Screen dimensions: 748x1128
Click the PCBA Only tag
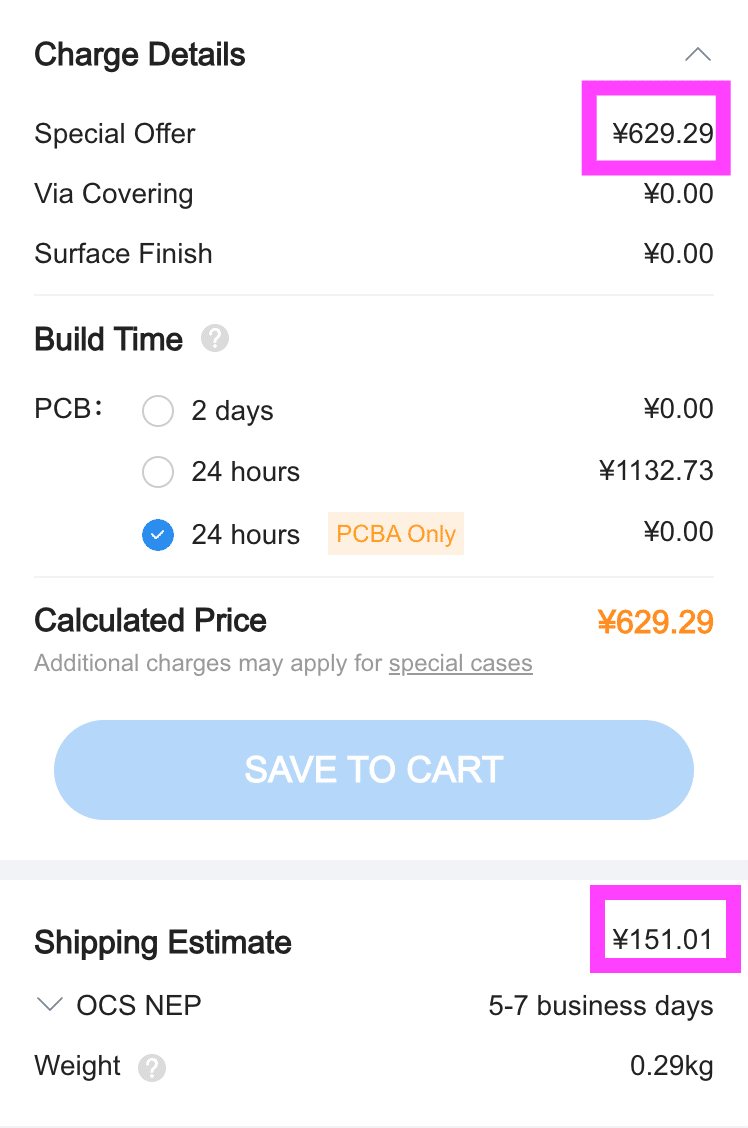[396, 534]
